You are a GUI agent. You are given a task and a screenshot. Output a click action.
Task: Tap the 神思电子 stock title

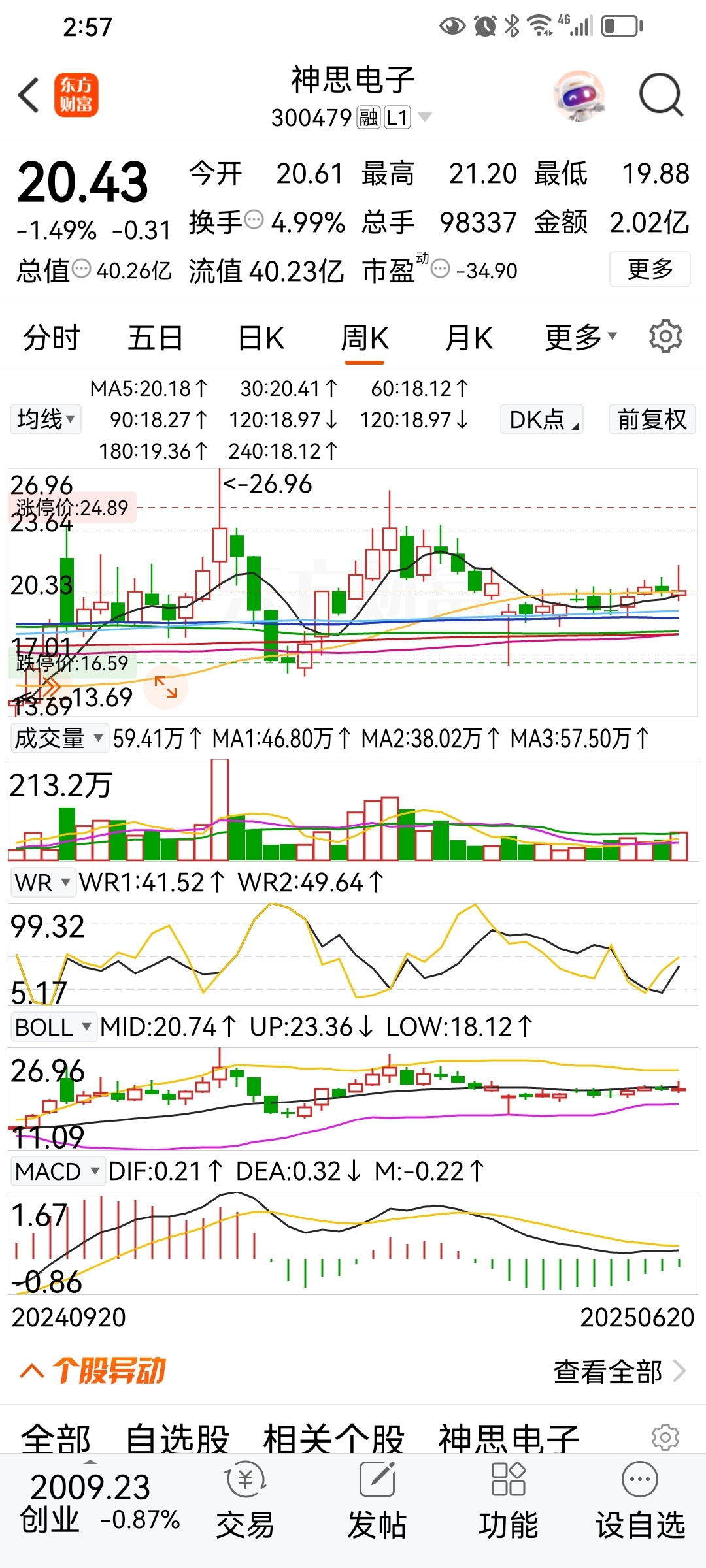[353, 80]
